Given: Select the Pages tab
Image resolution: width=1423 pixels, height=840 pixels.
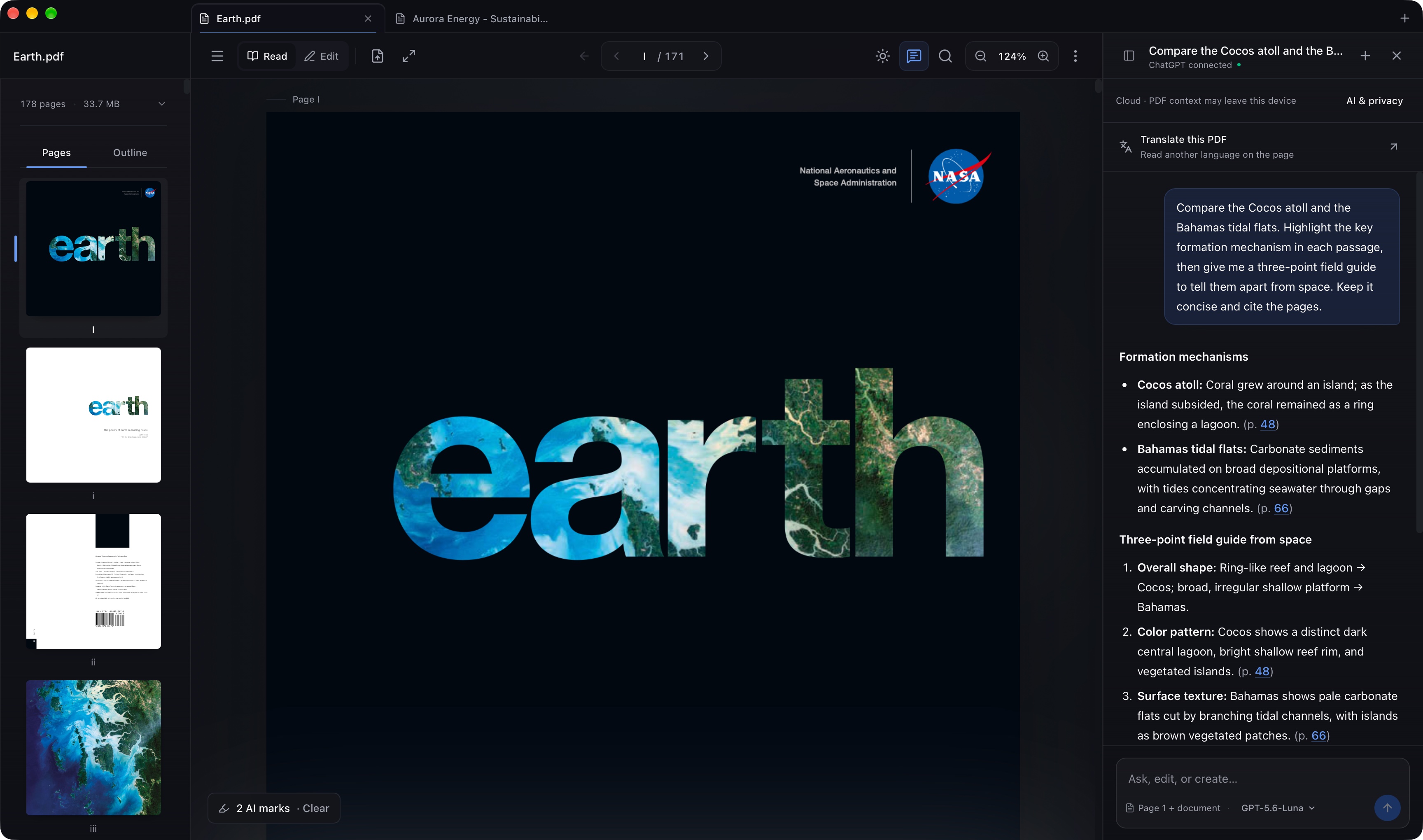Looking at the screenshot, I should coord(56,153).
